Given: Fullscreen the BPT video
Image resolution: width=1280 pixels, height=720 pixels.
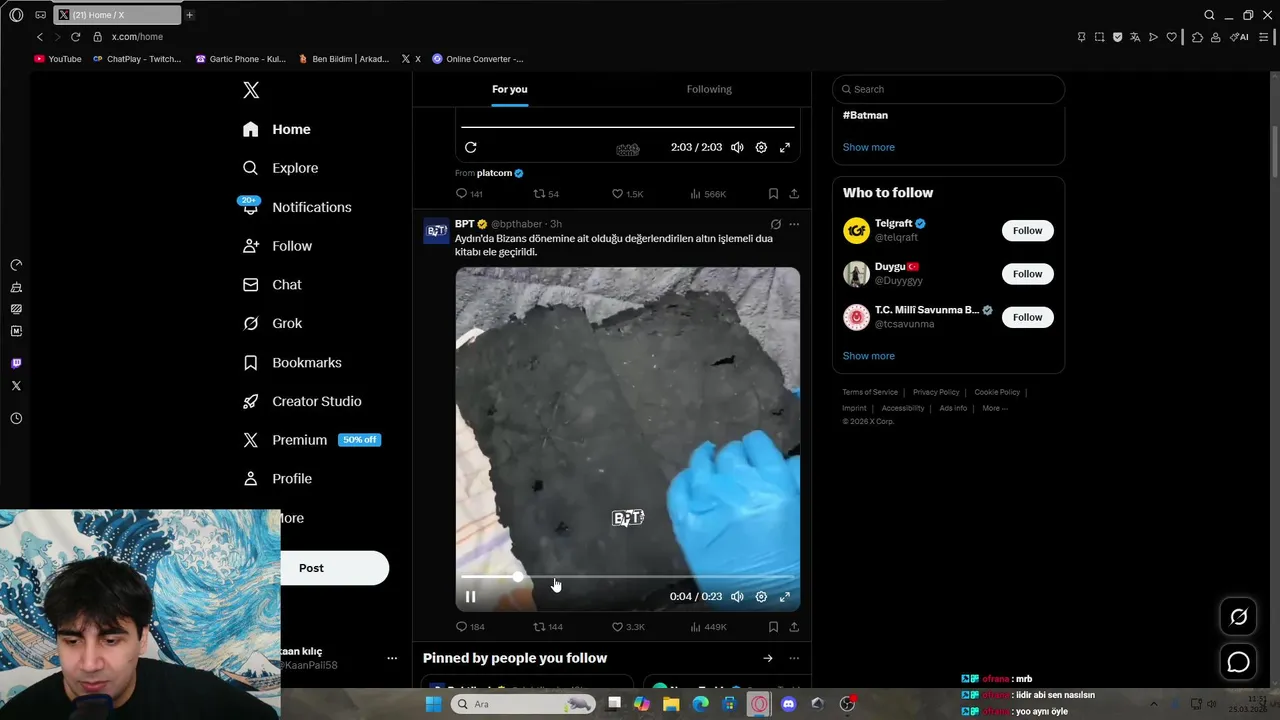Looking at the screenshot, I should 785,597.
